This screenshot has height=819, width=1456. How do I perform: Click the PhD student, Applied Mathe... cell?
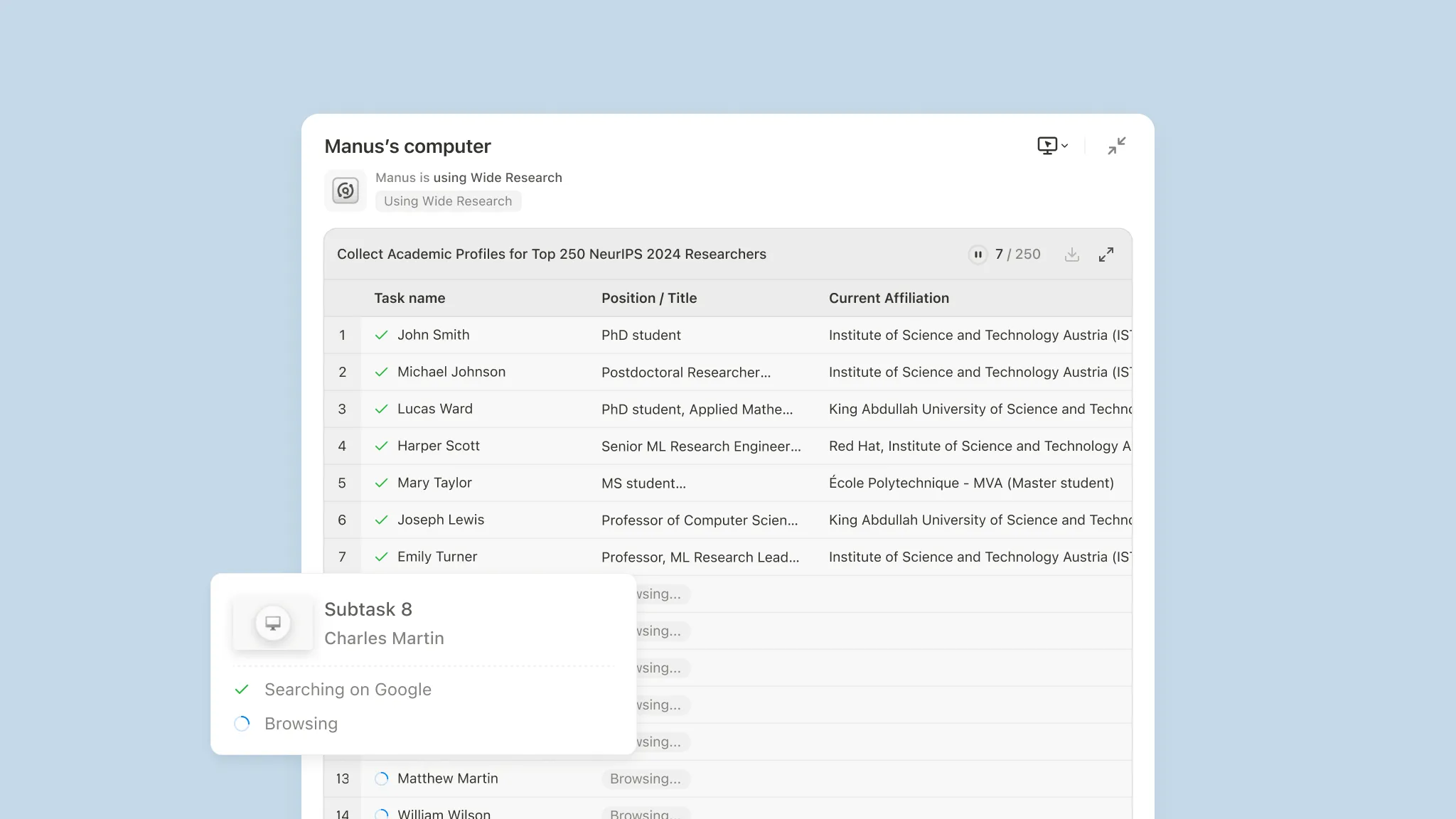[697, 409]
